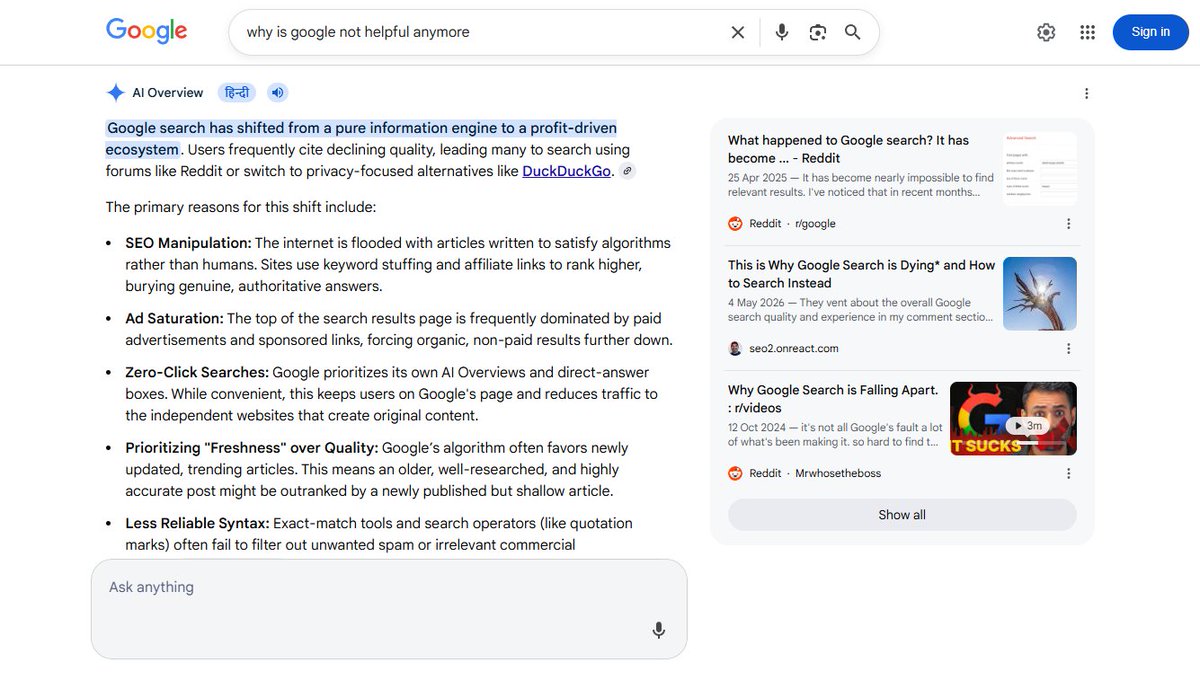Open the DuckDuckGo link

(x=567, y=171)
